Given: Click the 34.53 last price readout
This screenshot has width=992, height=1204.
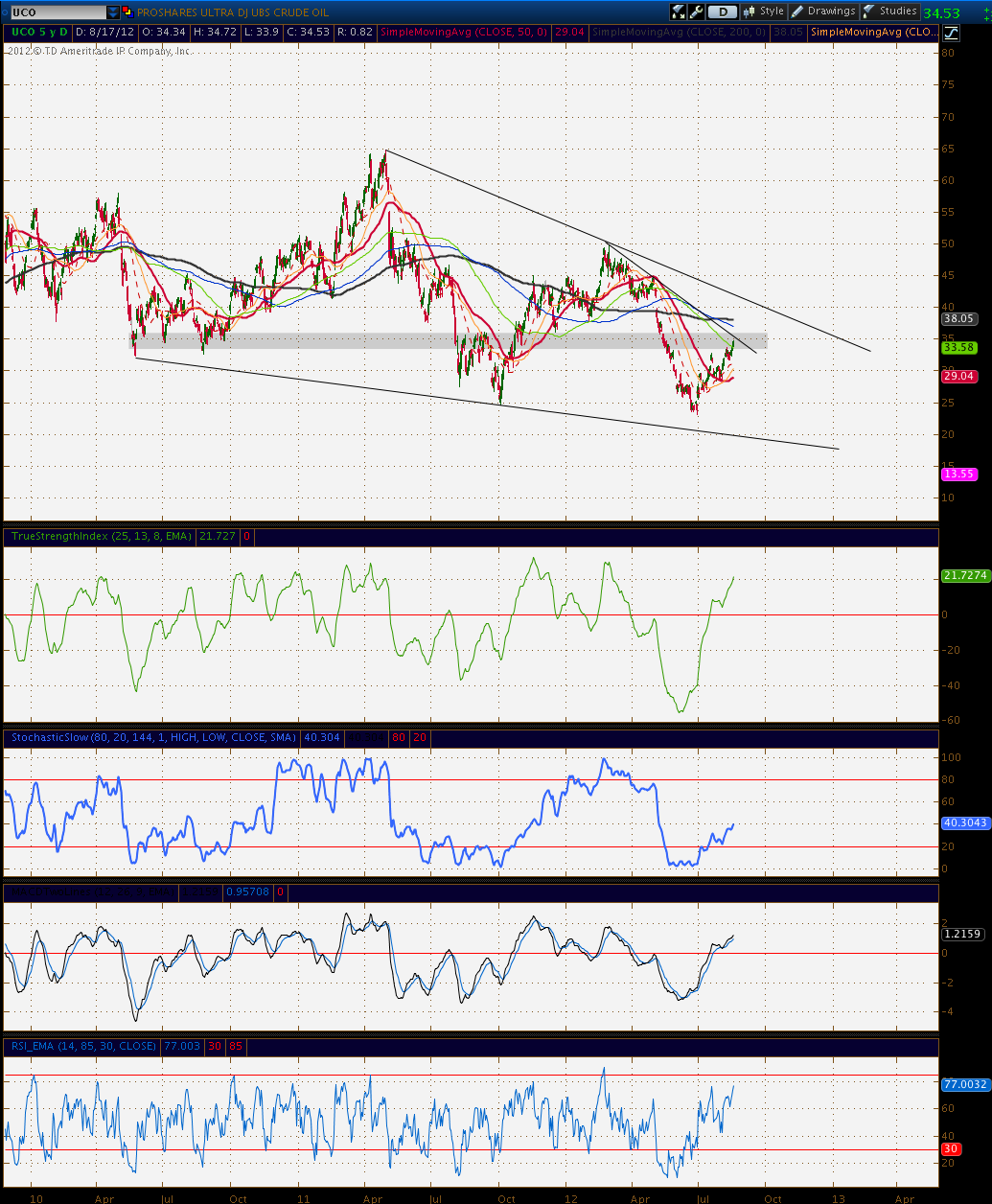Looking at the screenshot, I should [941, 12].
